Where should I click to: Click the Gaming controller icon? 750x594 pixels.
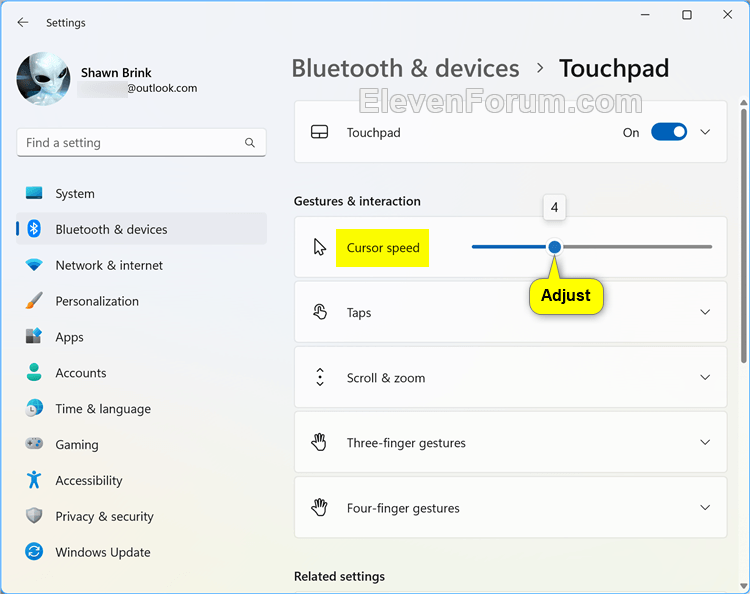34,444
